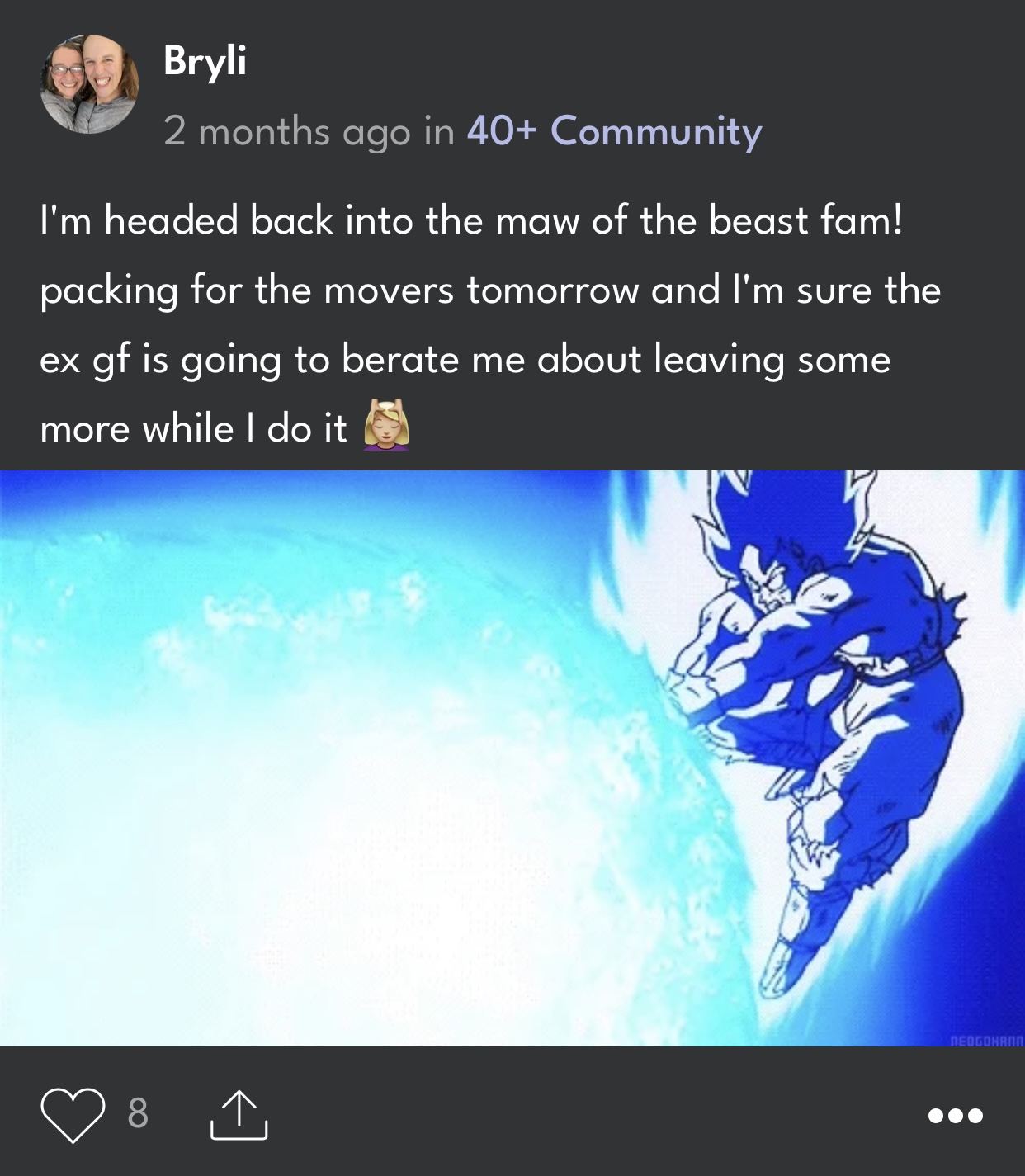
Task: Tap the word 'in' before the community name
Action: pyautogui.click(x=439, y=131)
